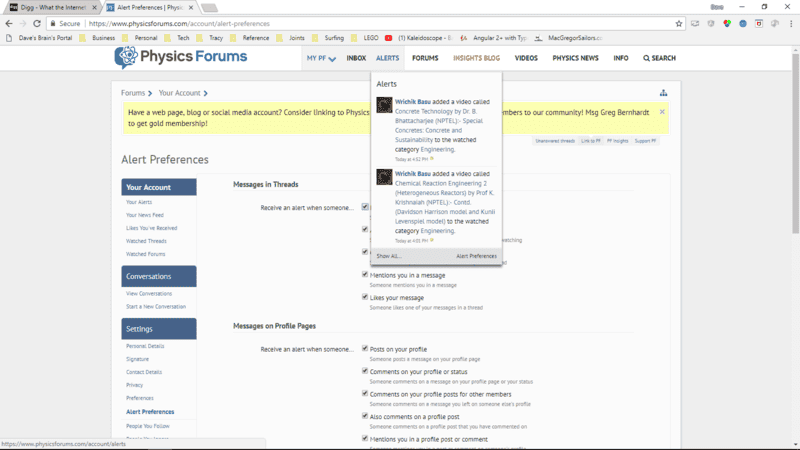Image resolution: width=800 pixels, height=450 pixels.
Task: Click the 'Support PF' quick link
Action: click(x=645, y=141)
